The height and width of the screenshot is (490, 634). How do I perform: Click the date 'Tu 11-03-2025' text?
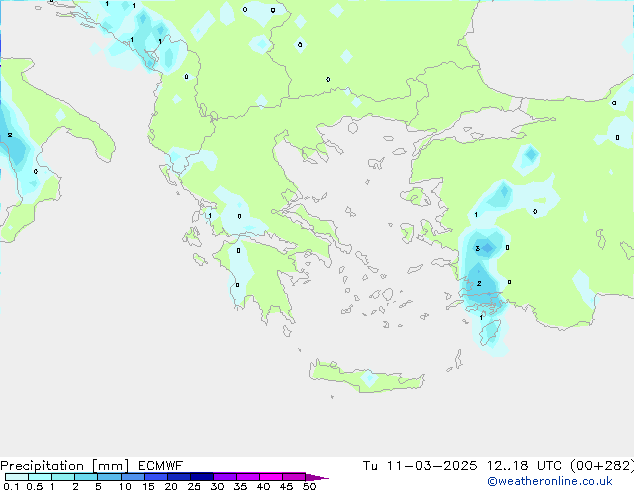pos(420,466)
